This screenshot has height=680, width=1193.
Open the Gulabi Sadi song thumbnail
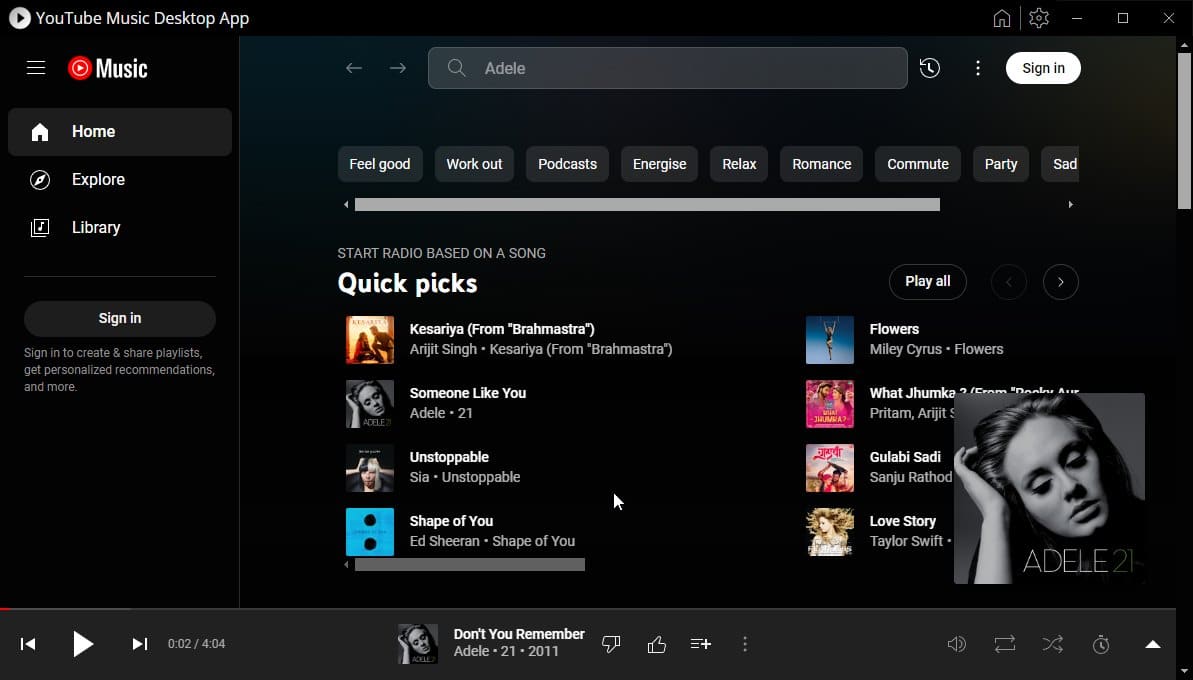[829, 468]
